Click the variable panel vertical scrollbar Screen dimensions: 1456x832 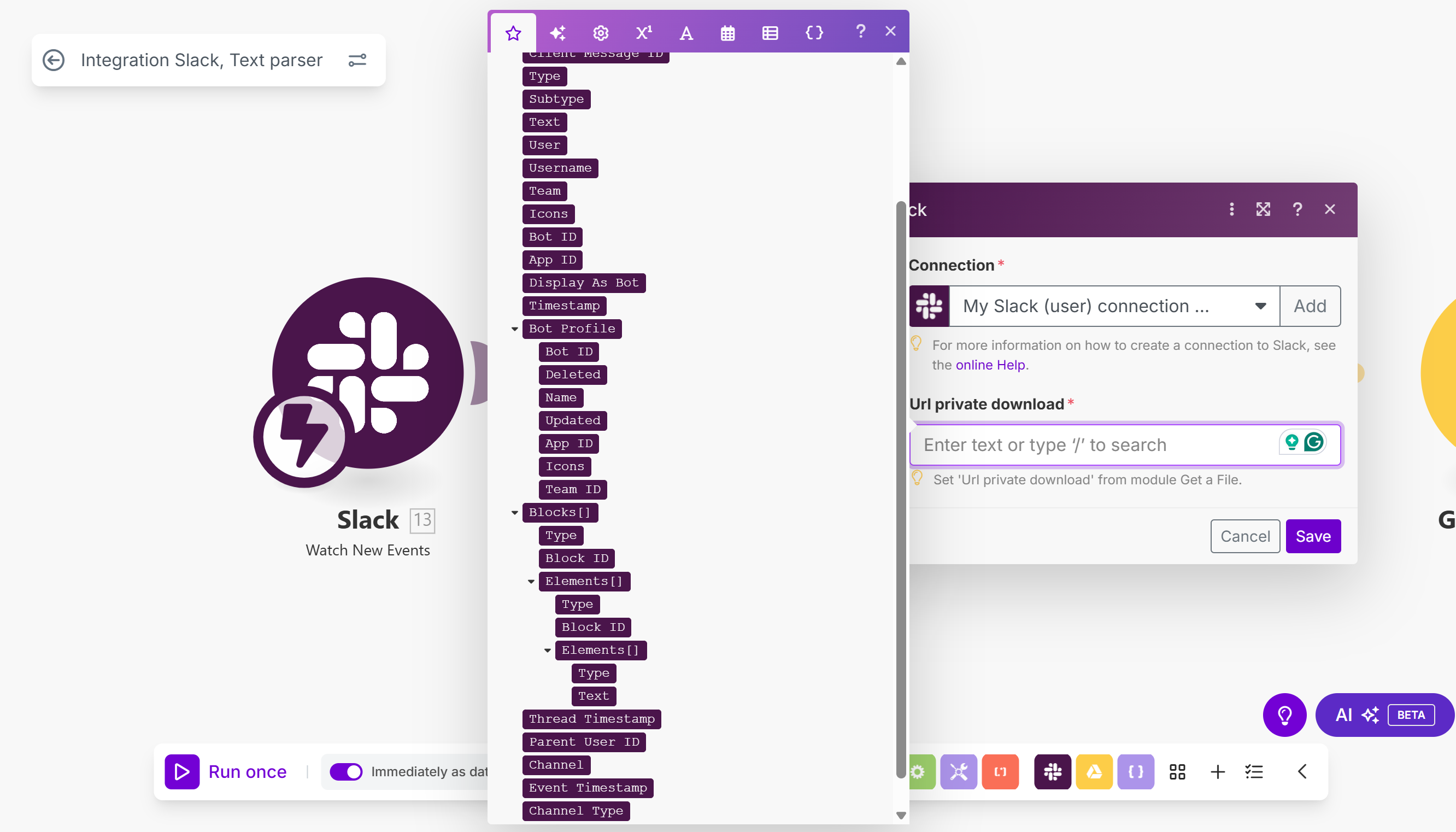click(901, 486)
